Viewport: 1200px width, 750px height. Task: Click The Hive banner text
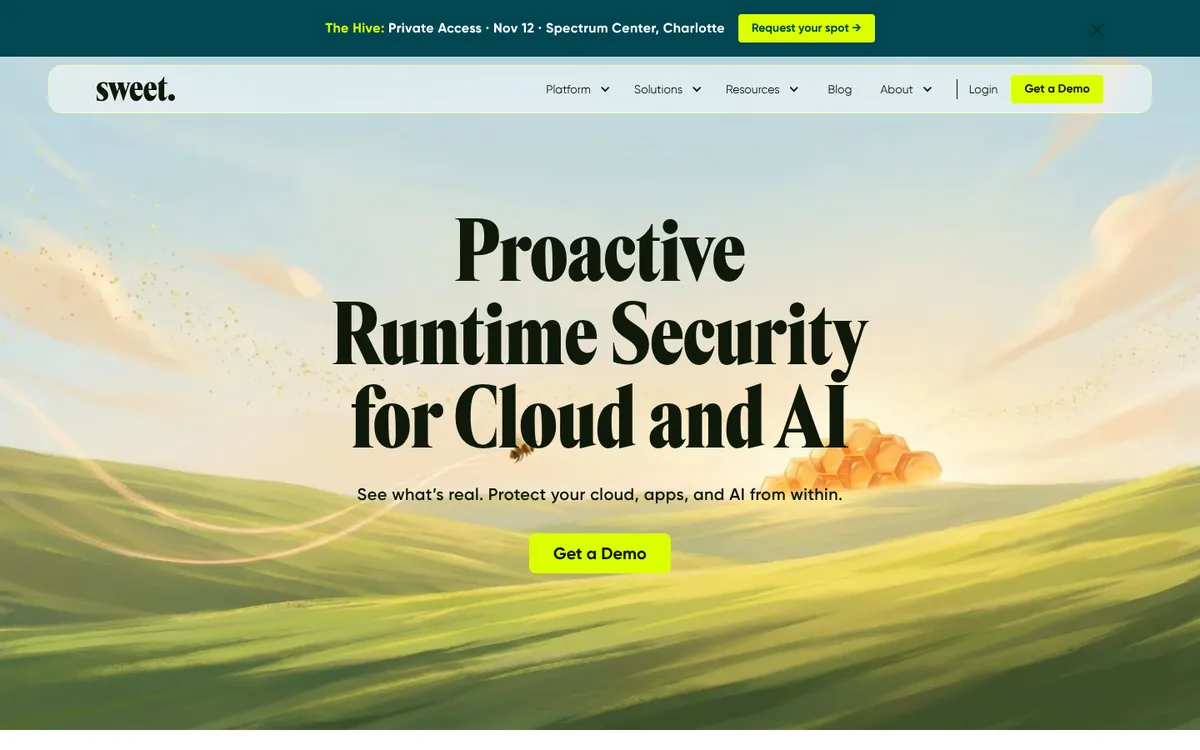coord(525,28)
